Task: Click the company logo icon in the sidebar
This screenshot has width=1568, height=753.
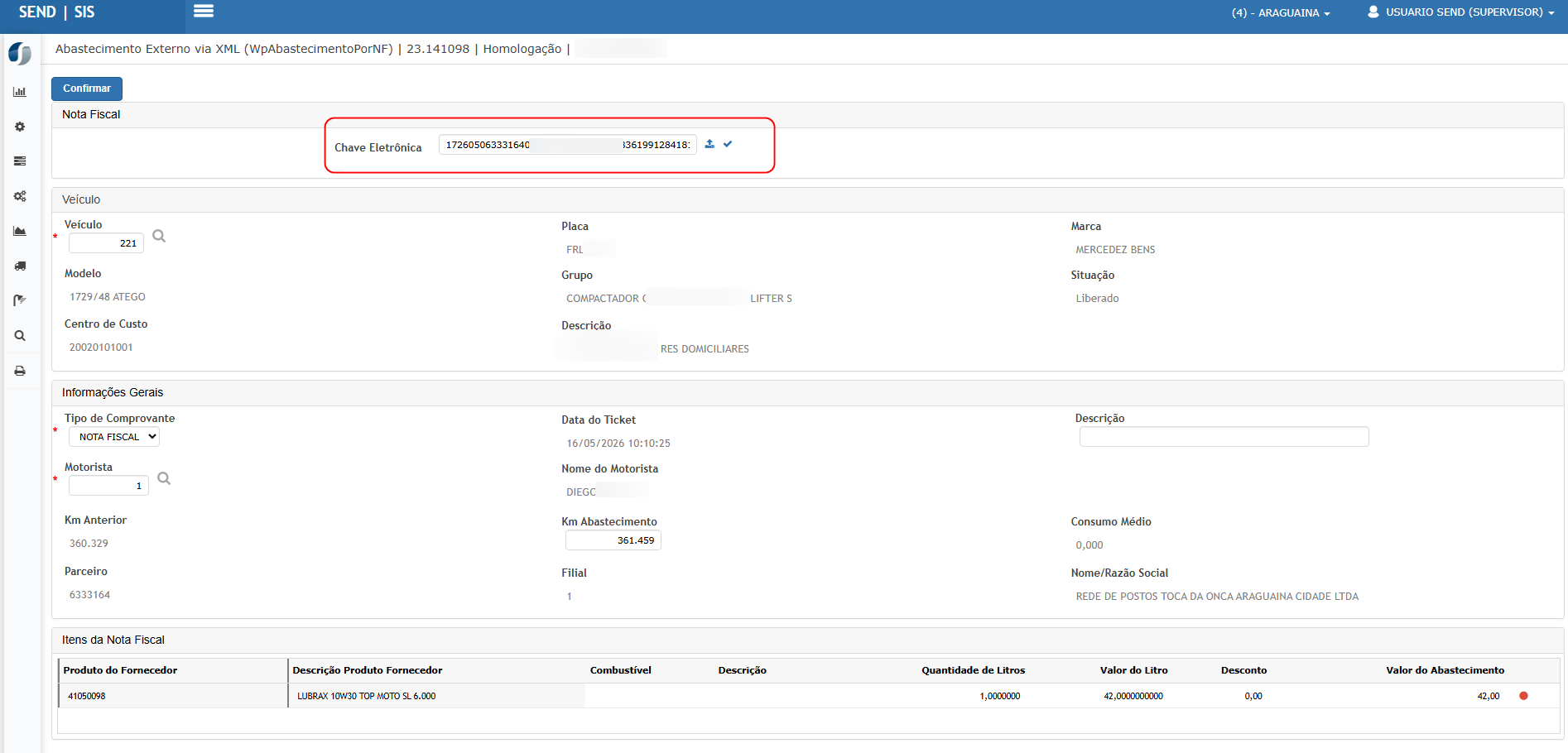Action: [20, 54]
